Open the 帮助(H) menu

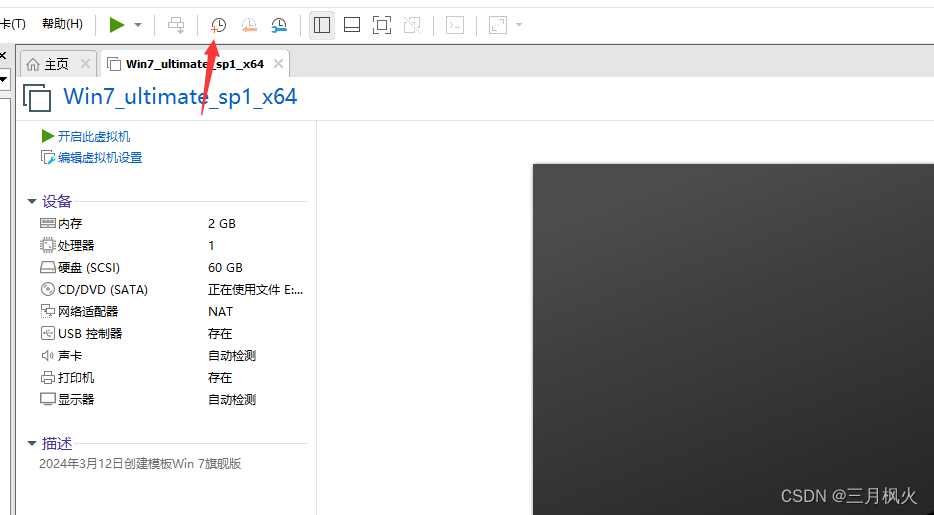pos(62,24)
